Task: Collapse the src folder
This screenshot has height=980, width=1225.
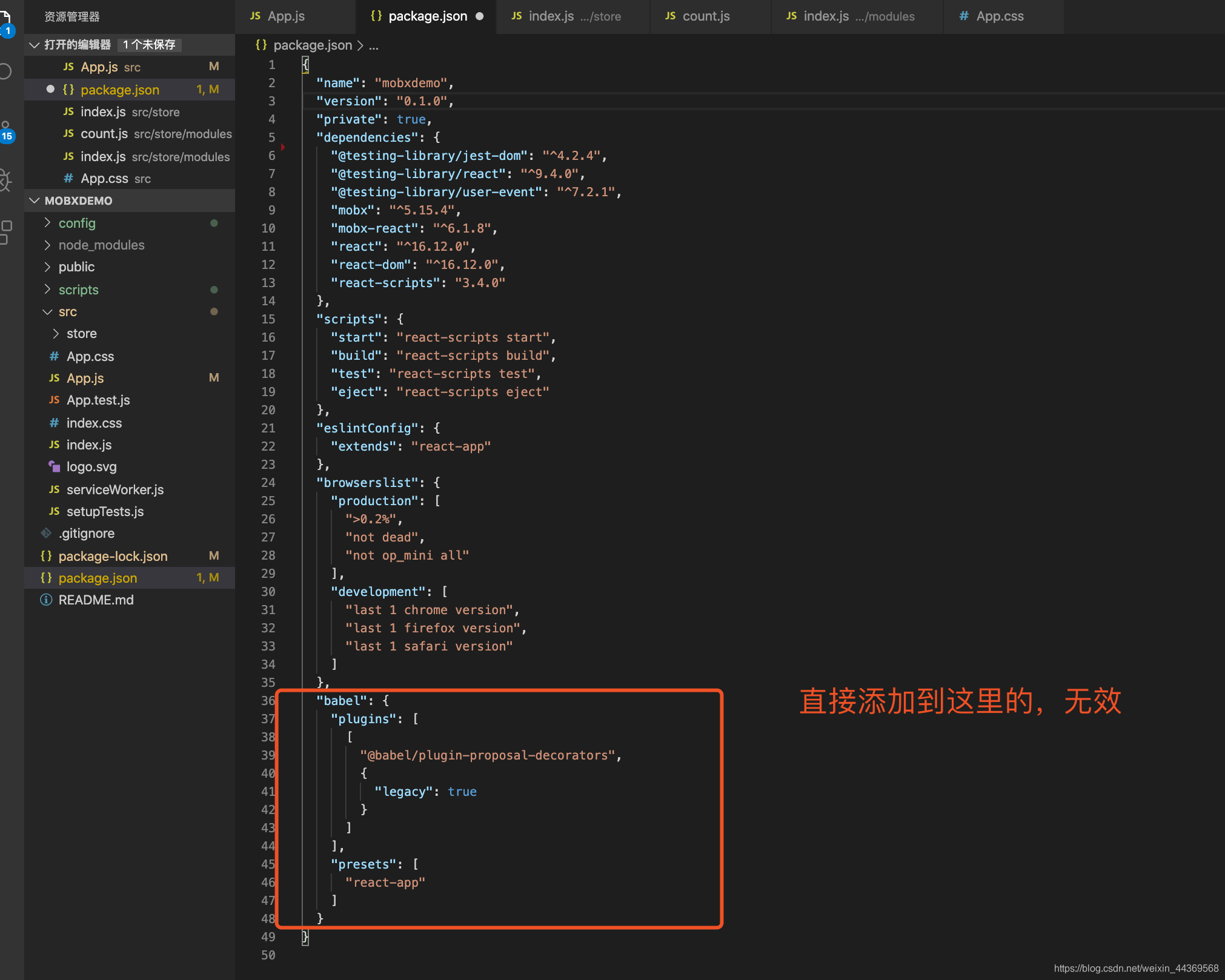Action: click(x=48, y=311)
